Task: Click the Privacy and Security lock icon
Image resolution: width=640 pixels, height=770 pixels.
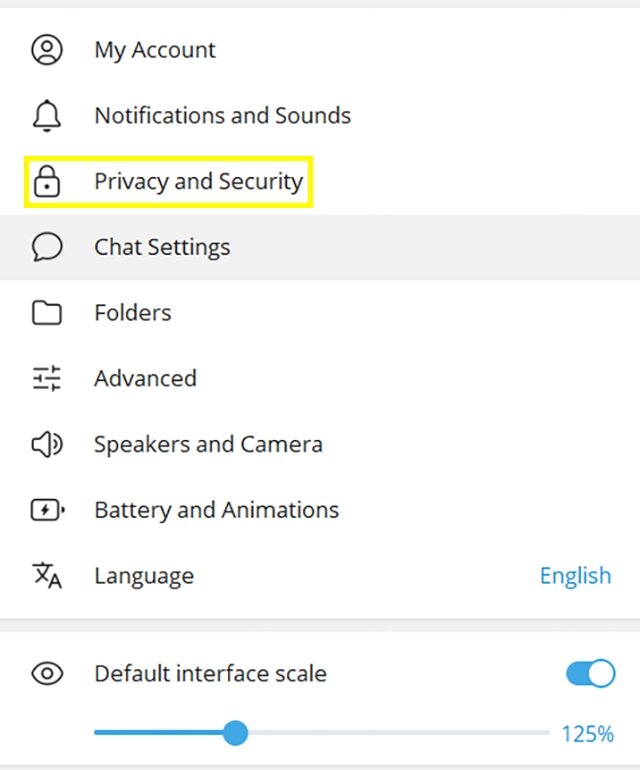Action: tap(47, 182)
